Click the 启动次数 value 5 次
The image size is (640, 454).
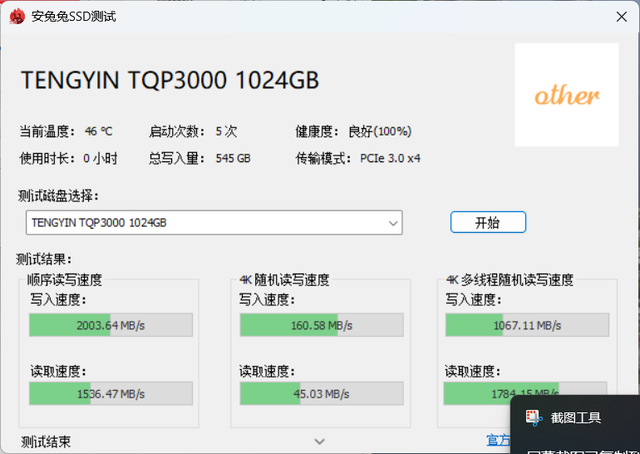pyautogui.click(x=227, y=131)
